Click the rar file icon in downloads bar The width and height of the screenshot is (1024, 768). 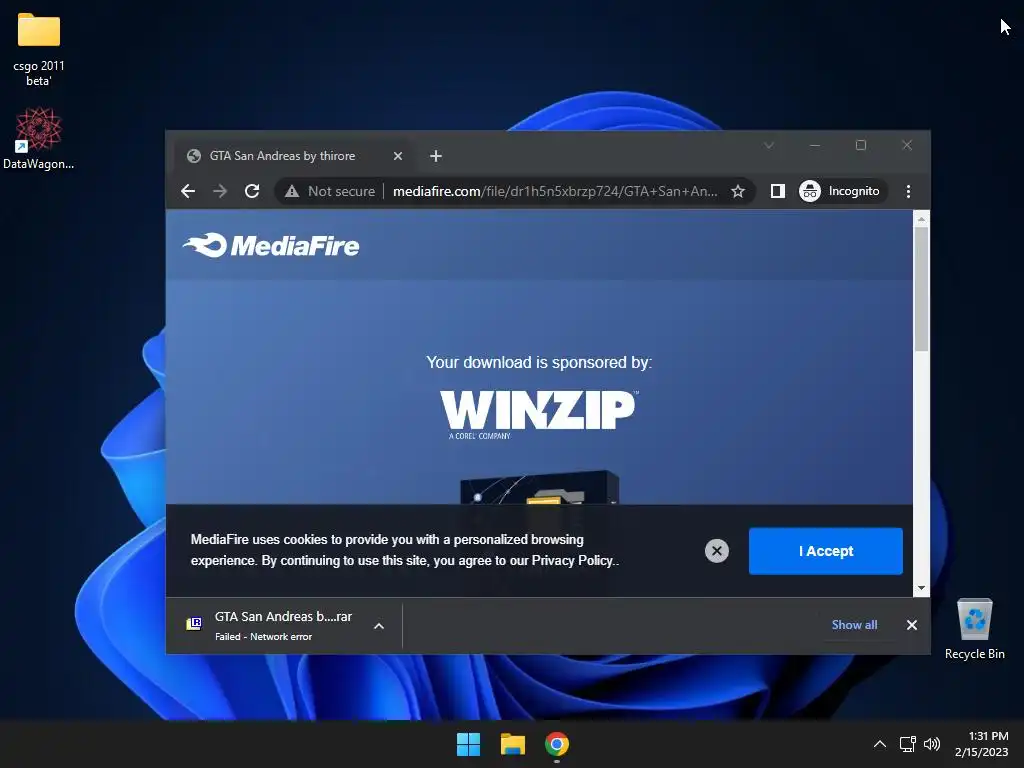point(194,624)
